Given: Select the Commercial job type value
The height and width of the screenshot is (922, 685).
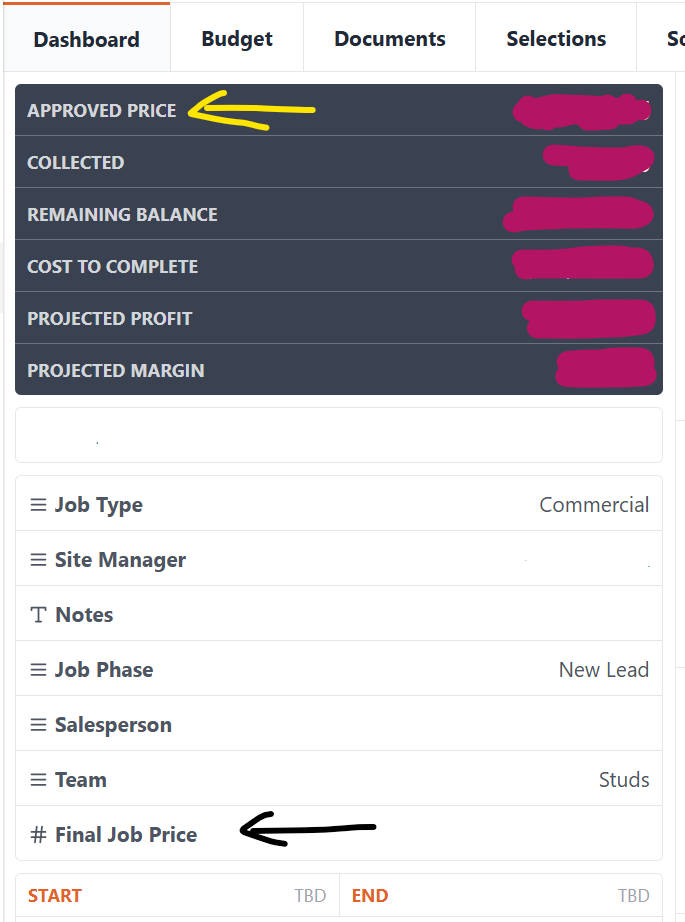Looking at the screenshot, I should (594, 505).
